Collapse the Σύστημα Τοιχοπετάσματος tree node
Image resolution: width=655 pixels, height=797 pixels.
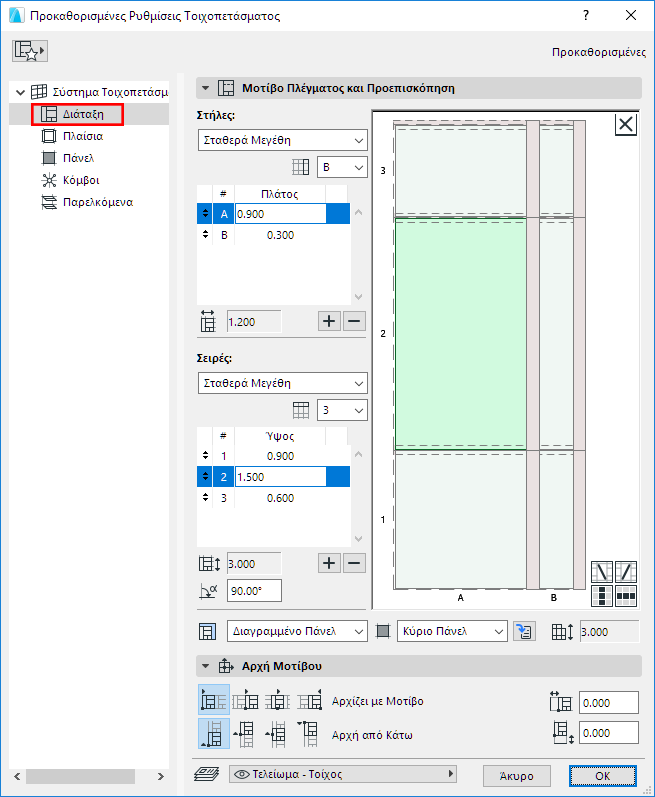point(20,93)
